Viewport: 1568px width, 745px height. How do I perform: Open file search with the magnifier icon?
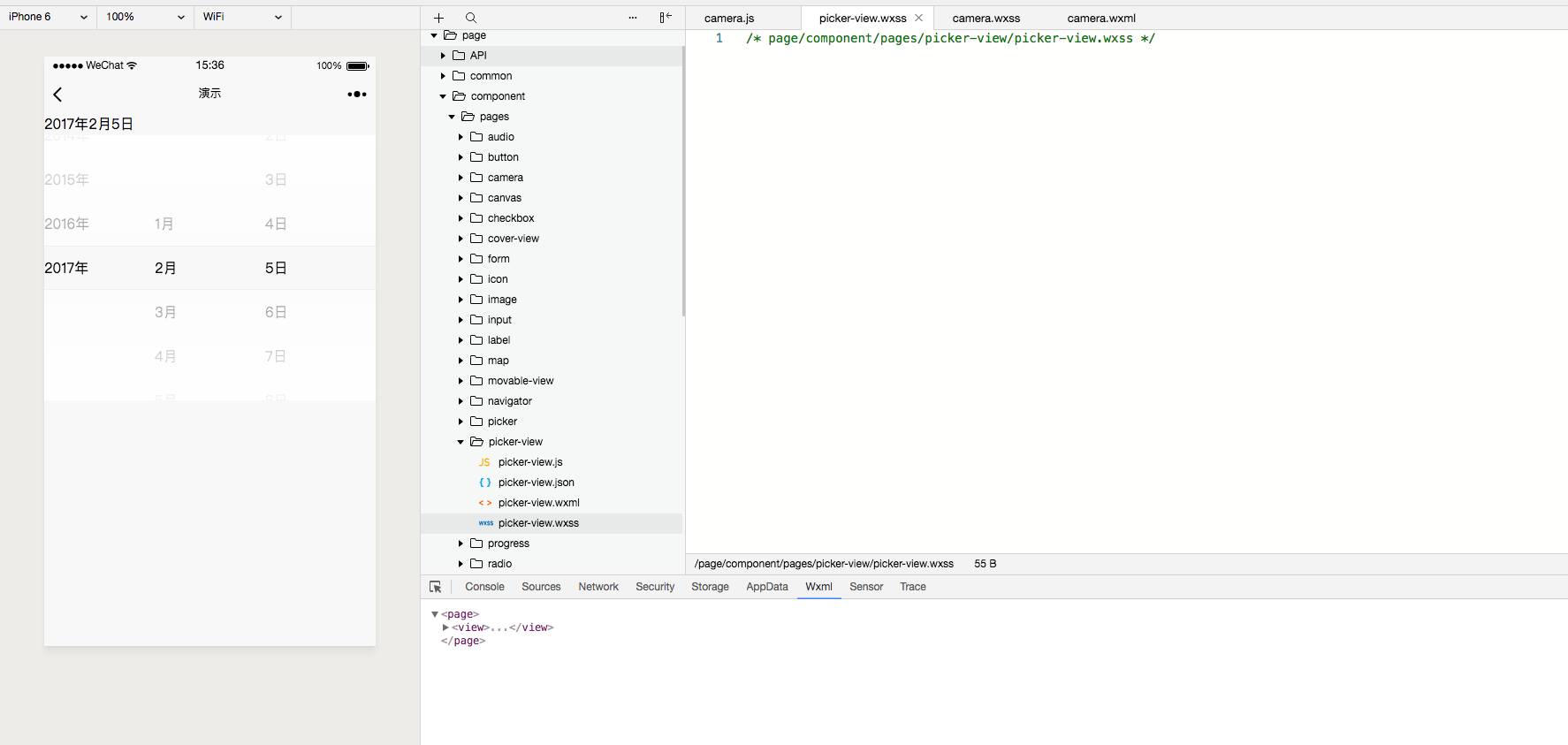[x=471, y=18]
